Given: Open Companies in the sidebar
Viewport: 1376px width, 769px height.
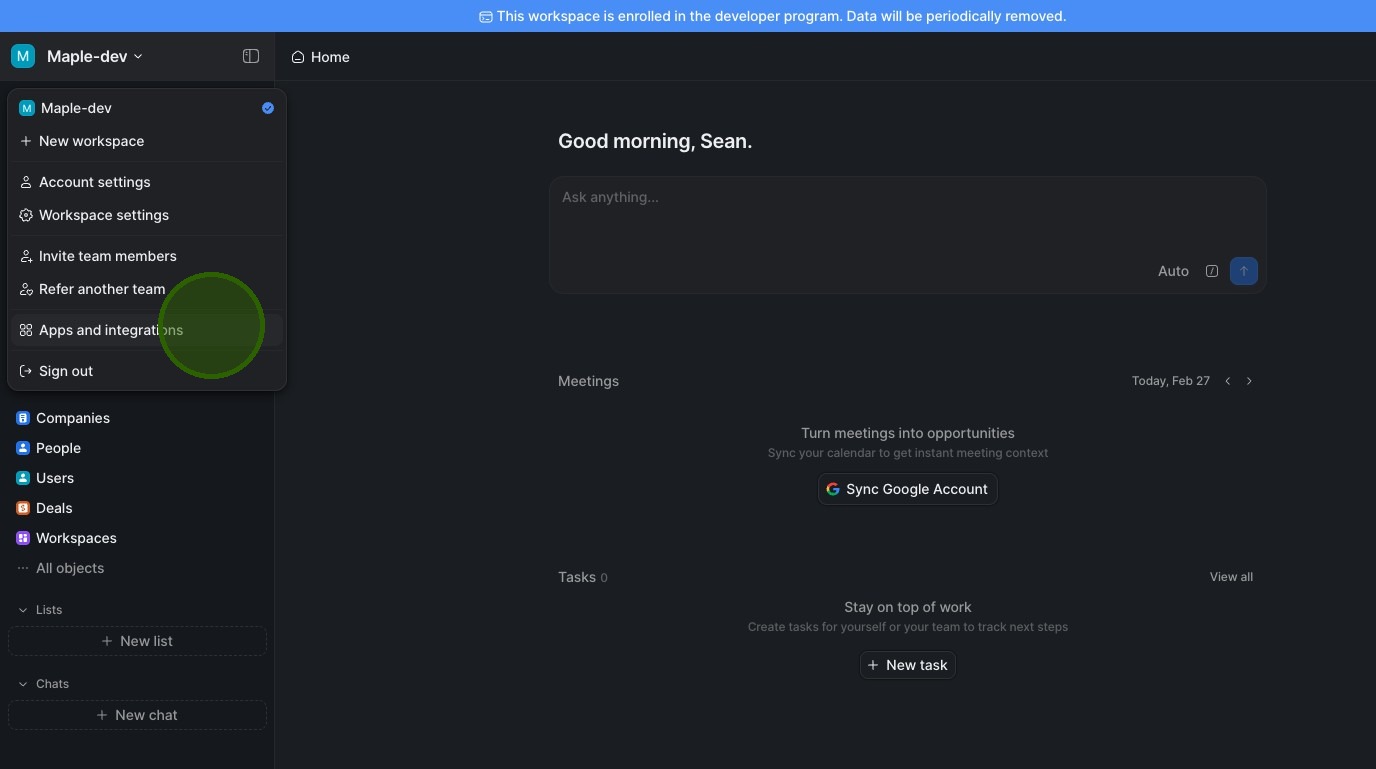Looking at the screenshot, I should coord(137,418).
